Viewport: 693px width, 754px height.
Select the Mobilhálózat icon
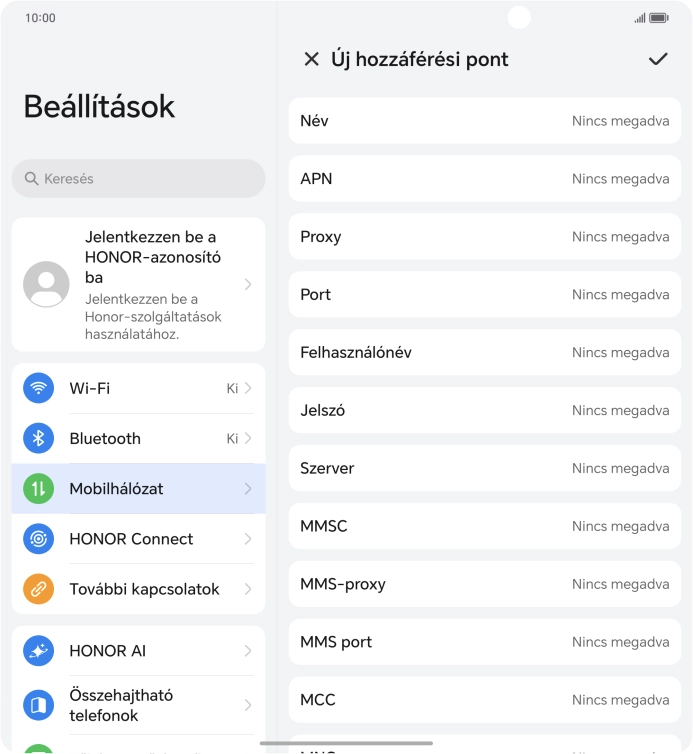[x=39, y=489]
